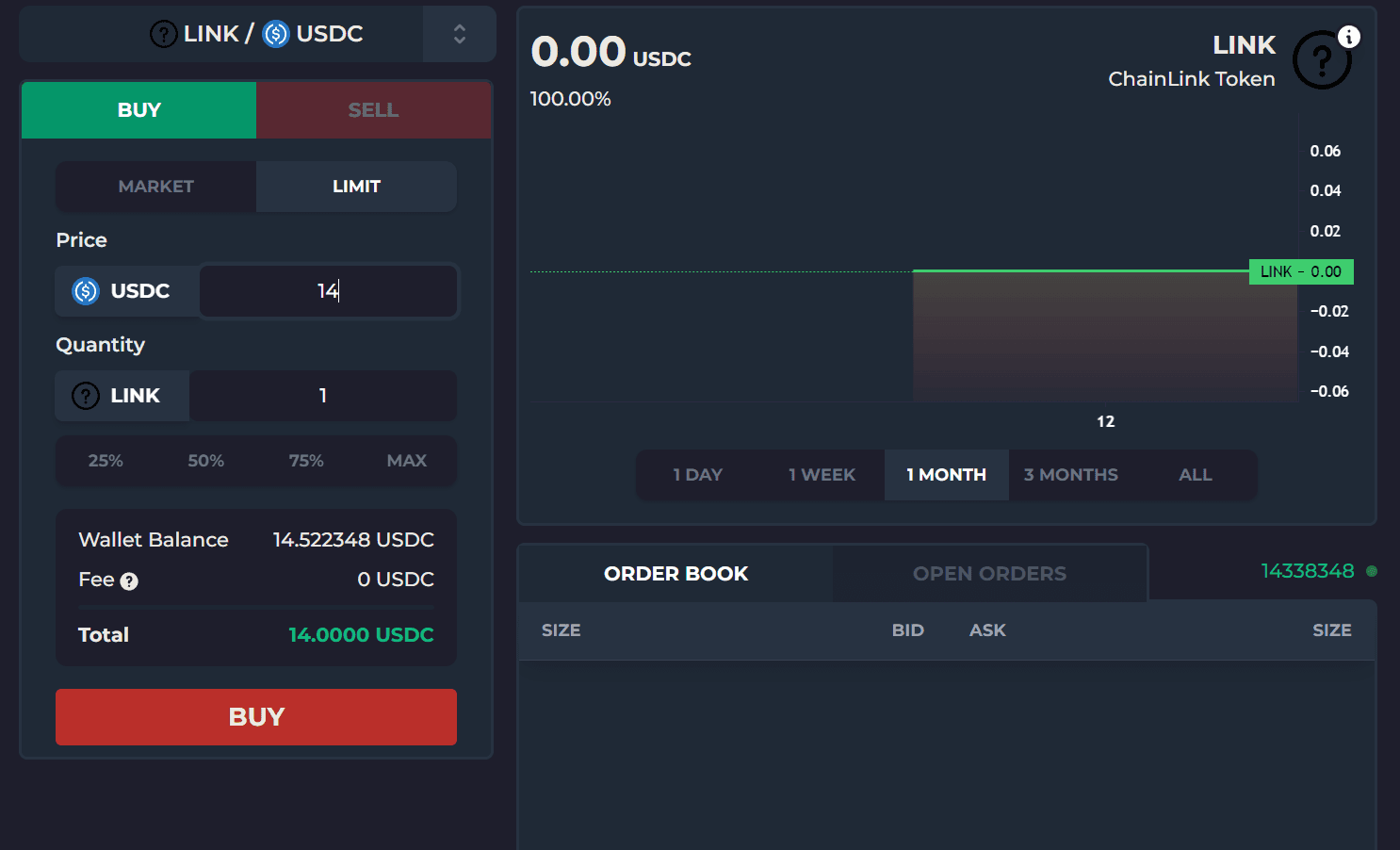Switch order side to SELL
Image resolution: width=1400 pixels, height=850 pixels.
tap(374, 110)
